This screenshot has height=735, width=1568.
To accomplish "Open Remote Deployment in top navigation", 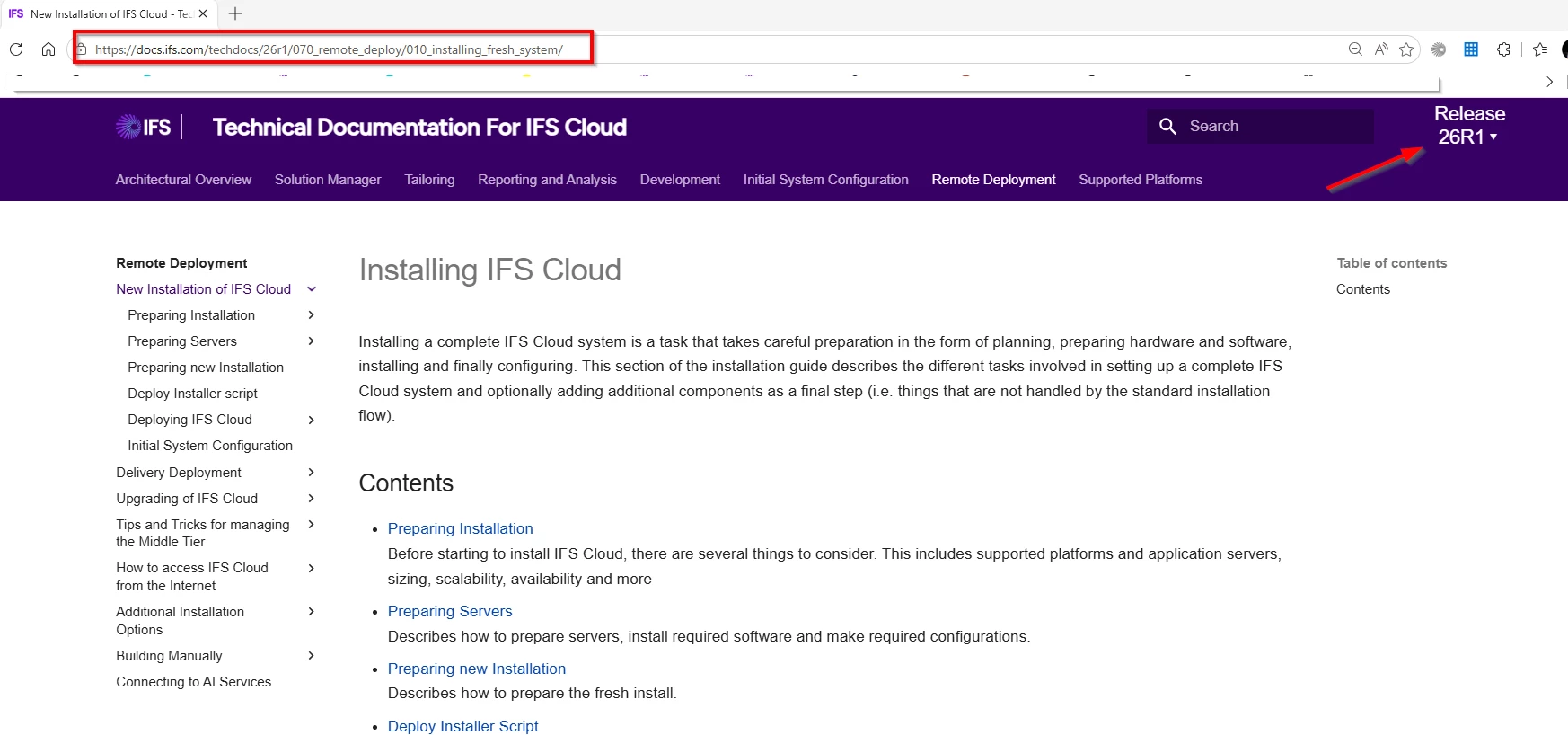I will (993, 180).
